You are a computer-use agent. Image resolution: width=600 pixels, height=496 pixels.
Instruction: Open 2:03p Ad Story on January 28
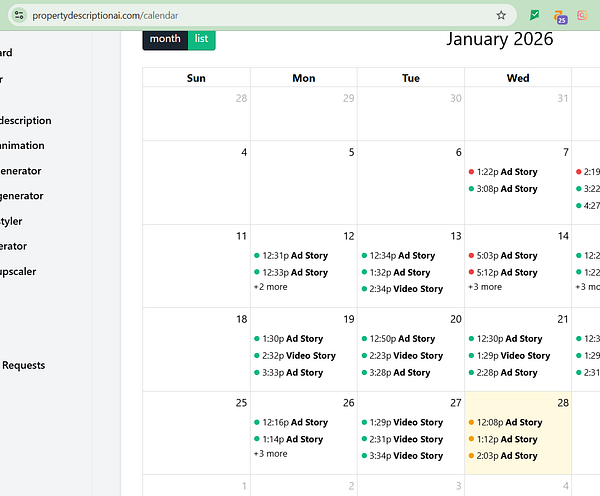point(503,456)
